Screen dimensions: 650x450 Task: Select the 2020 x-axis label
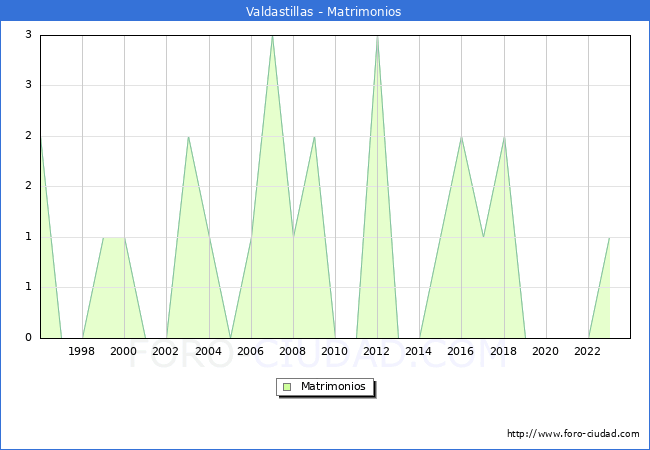click(x=546, y=351)
